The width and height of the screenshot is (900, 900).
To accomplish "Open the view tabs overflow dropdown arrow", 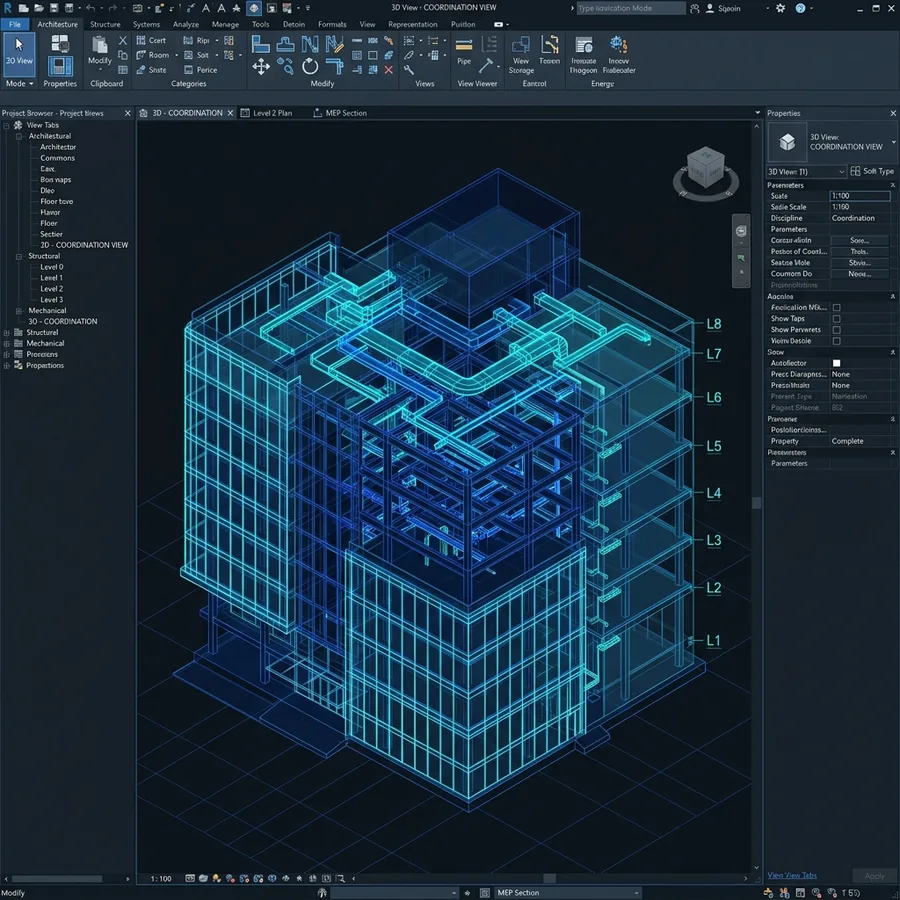I will pos(757,113).
